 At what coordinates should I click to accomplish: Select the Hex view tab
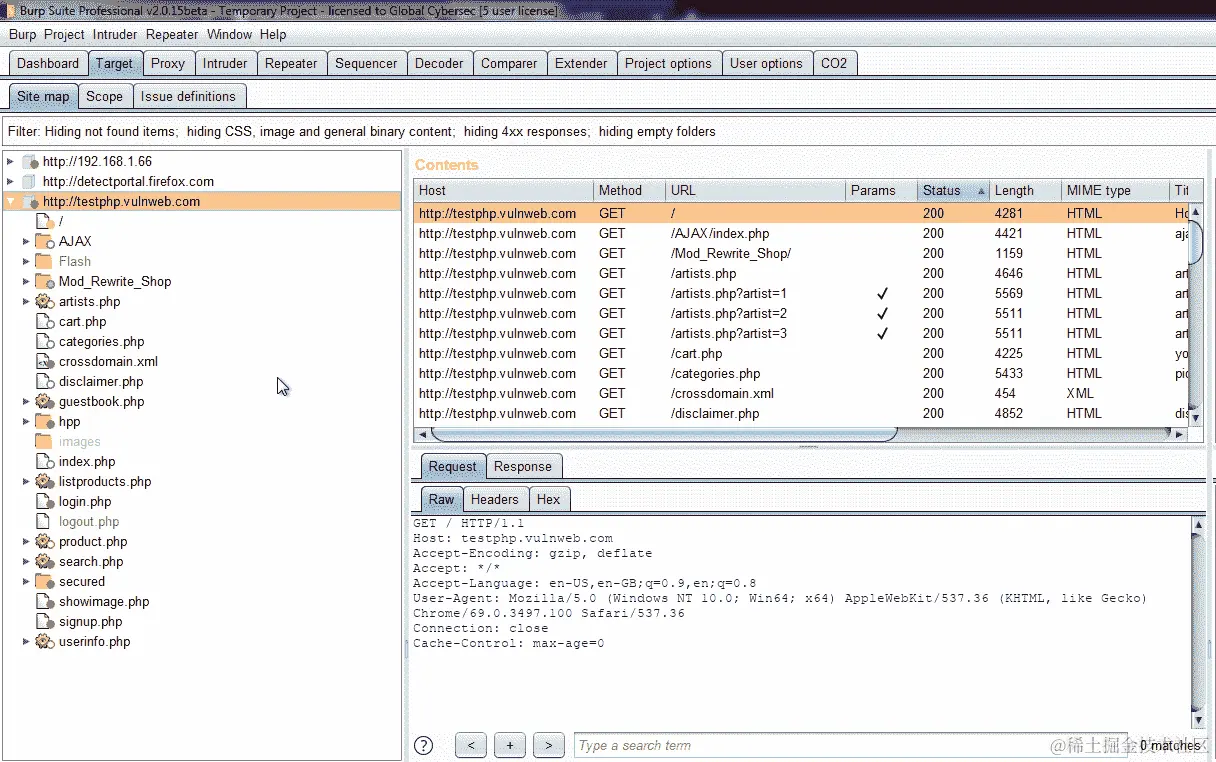point(548,499)
